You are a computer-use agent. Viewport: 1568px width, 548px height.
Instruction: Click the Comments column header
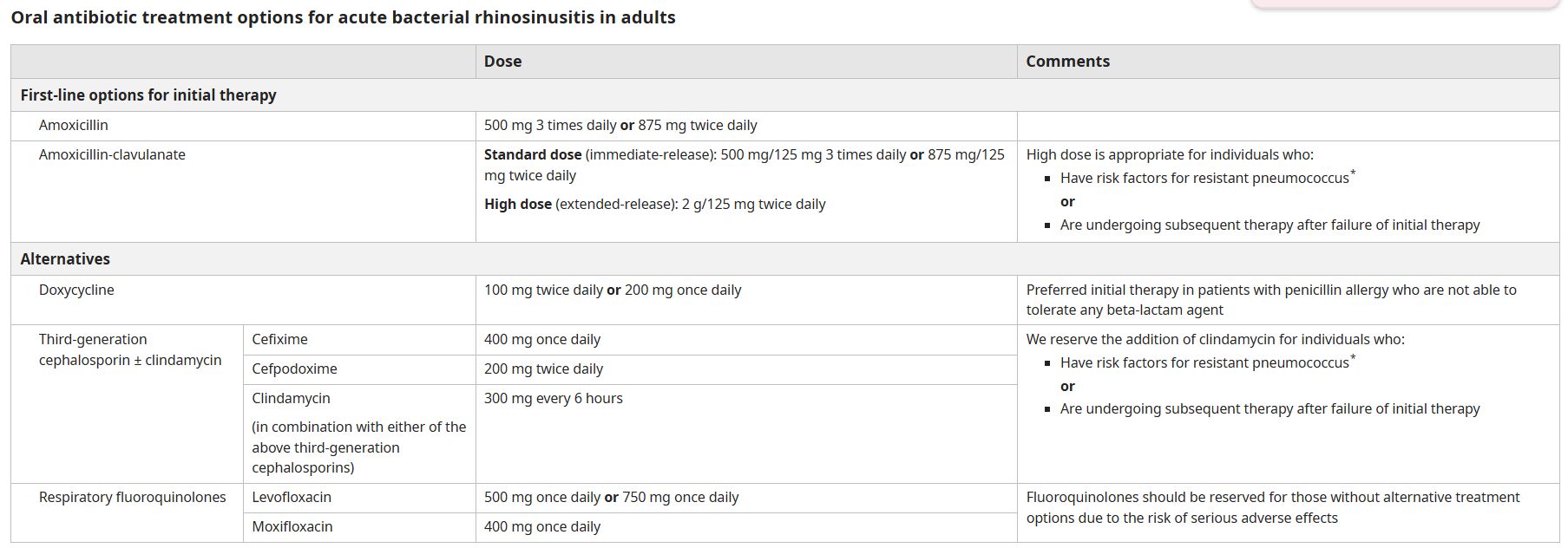point(1067,62)
